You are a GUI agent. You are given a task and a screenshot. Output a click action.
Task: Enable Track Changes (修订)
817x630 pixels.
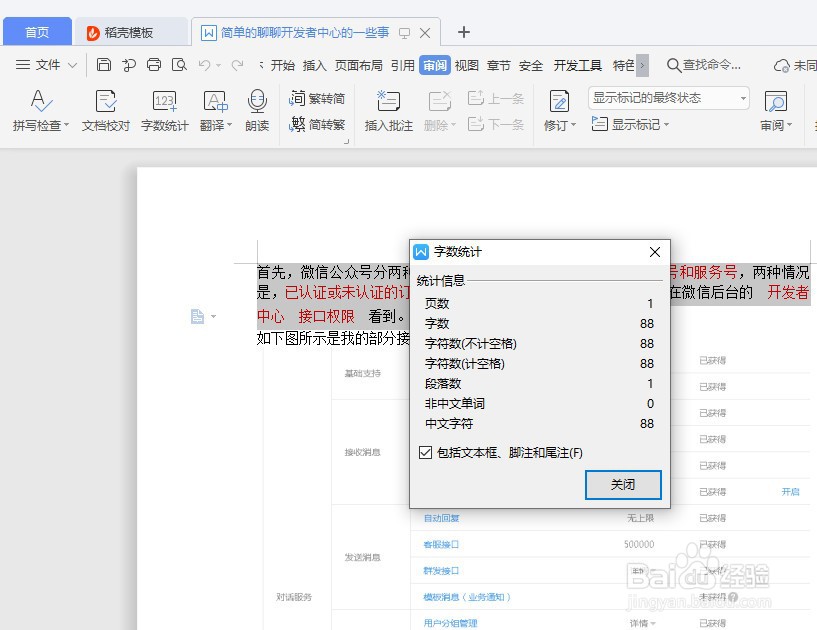coord(559,103)
